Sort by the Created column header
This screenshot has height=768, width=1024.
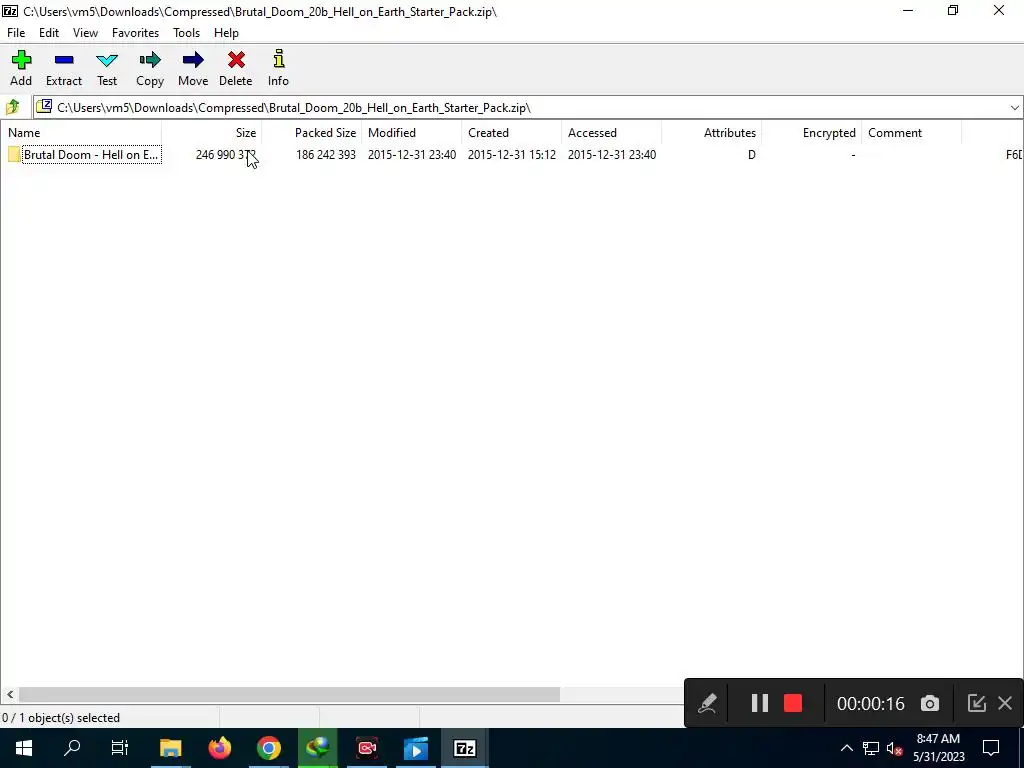point(511,133)
